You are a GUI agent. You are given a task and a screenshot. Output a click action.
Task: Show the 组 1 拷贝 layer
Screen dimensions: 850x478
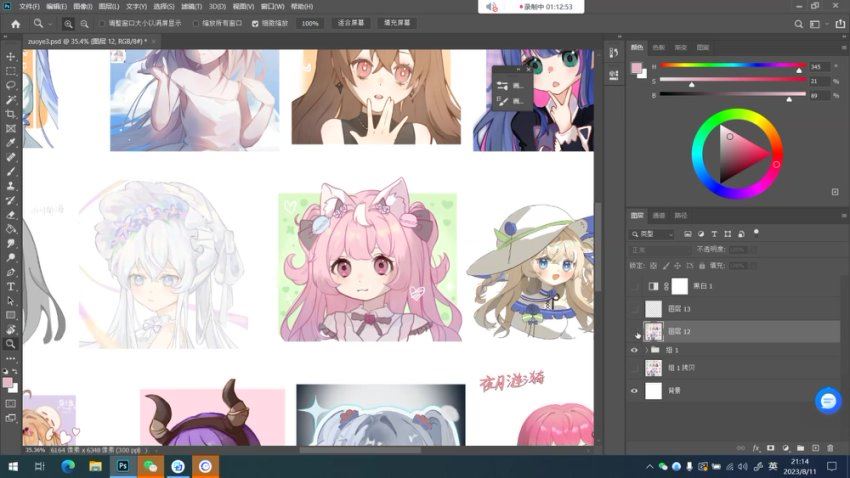[x=634, y=368]
